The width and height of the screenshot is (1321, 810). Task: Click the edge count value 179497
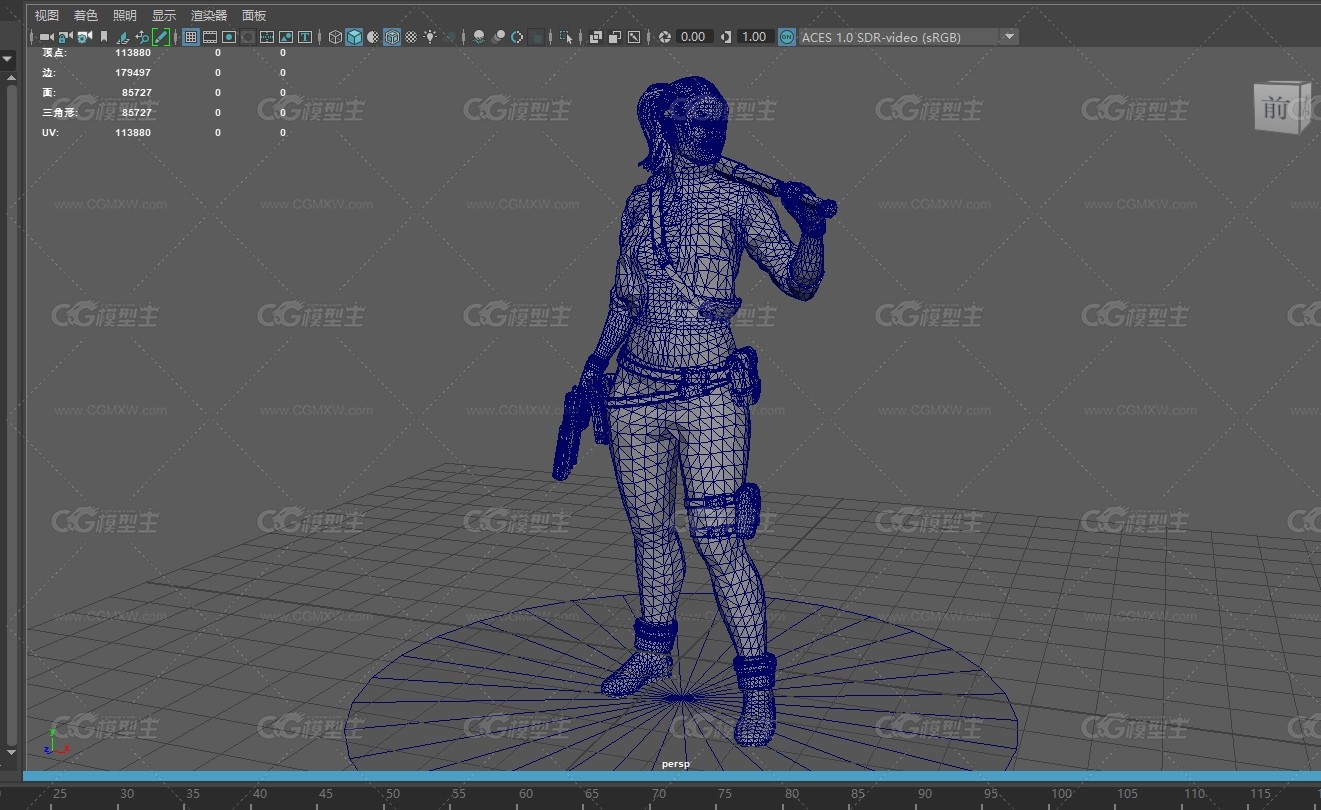[133, 72]
